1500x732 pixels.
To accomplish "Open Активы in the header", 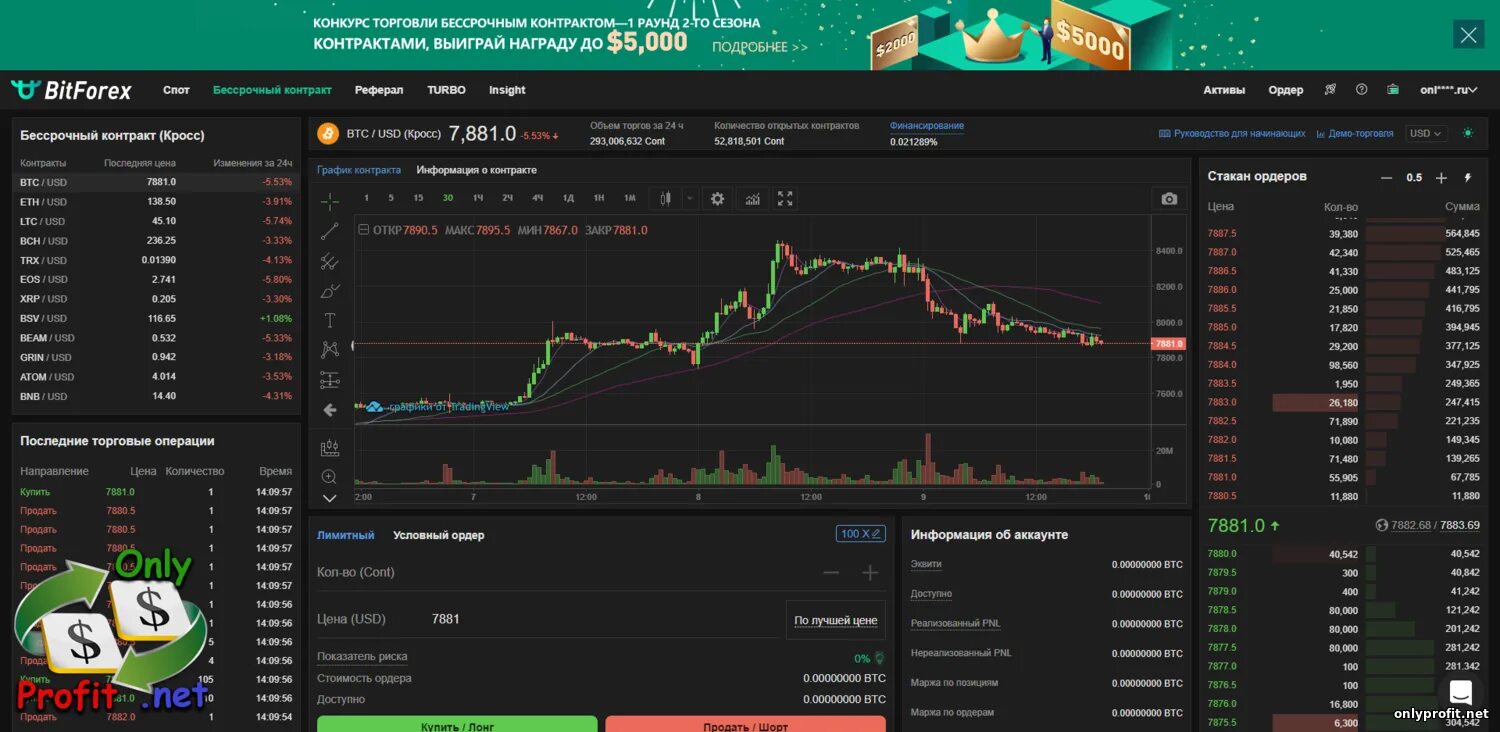I will click(x=1224, y=90).
